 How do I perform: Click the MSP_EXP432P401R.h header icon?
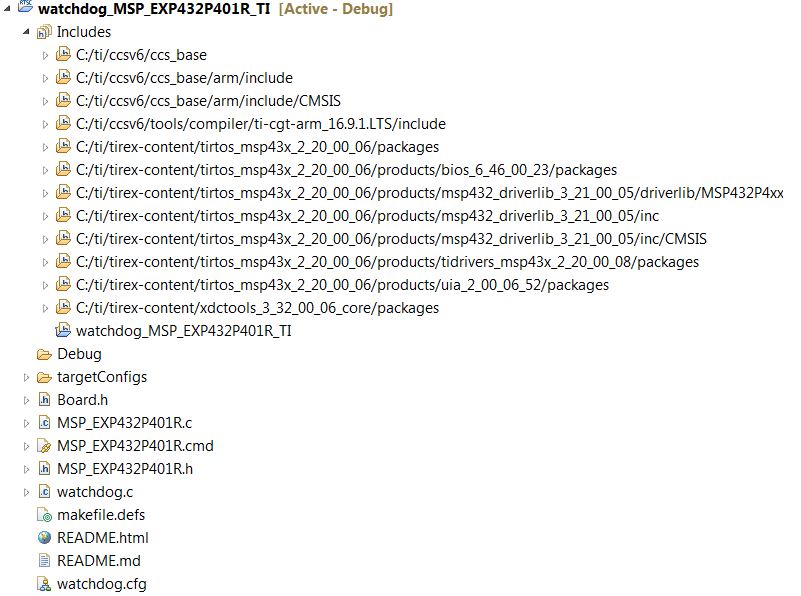[44, 469]
